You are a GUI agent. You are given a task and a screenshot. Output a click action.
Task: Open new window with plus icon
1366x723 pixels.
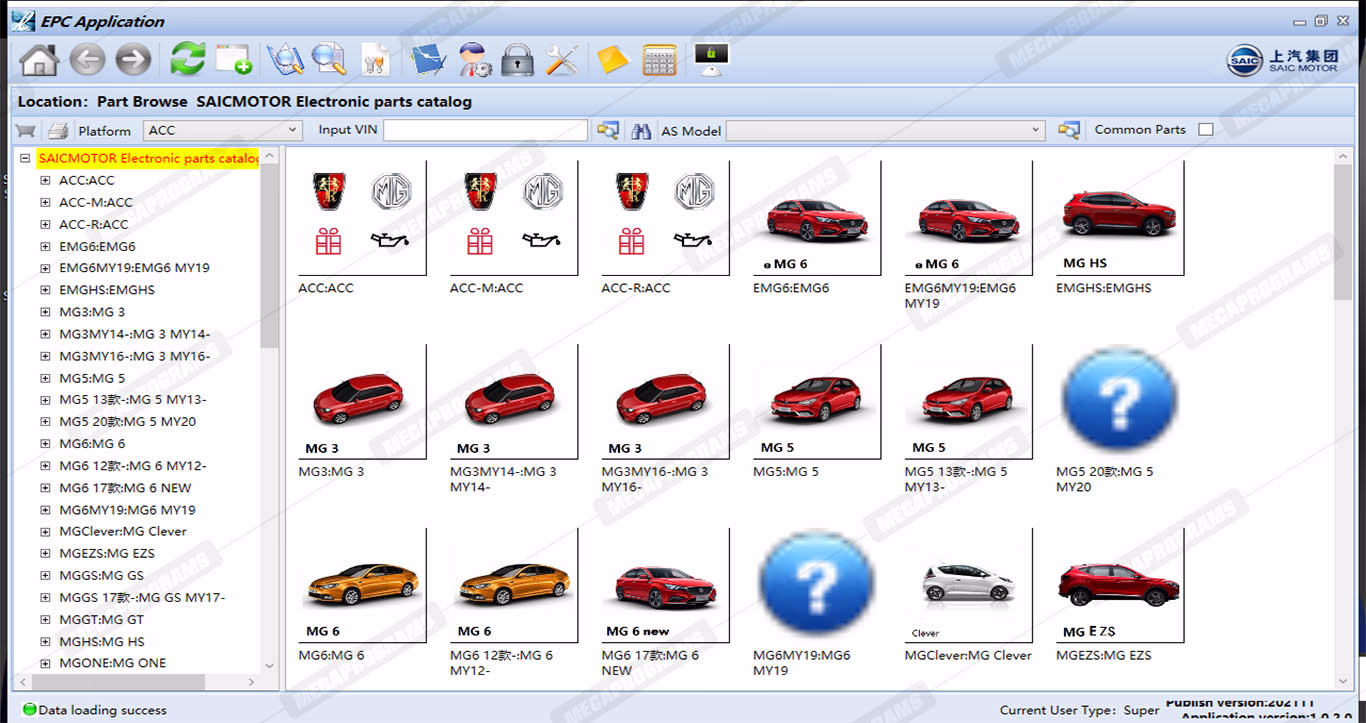234,59
